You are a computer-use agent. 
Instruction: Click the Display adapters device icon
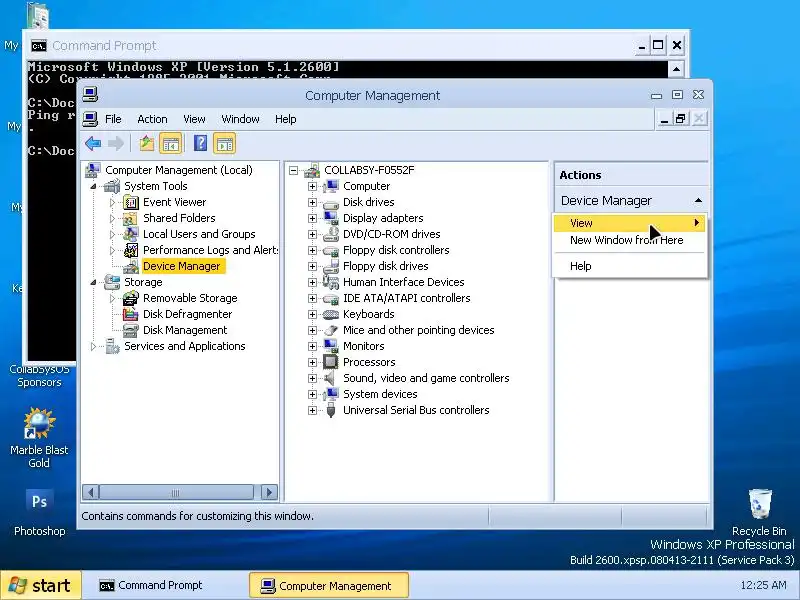click(331, 218)
